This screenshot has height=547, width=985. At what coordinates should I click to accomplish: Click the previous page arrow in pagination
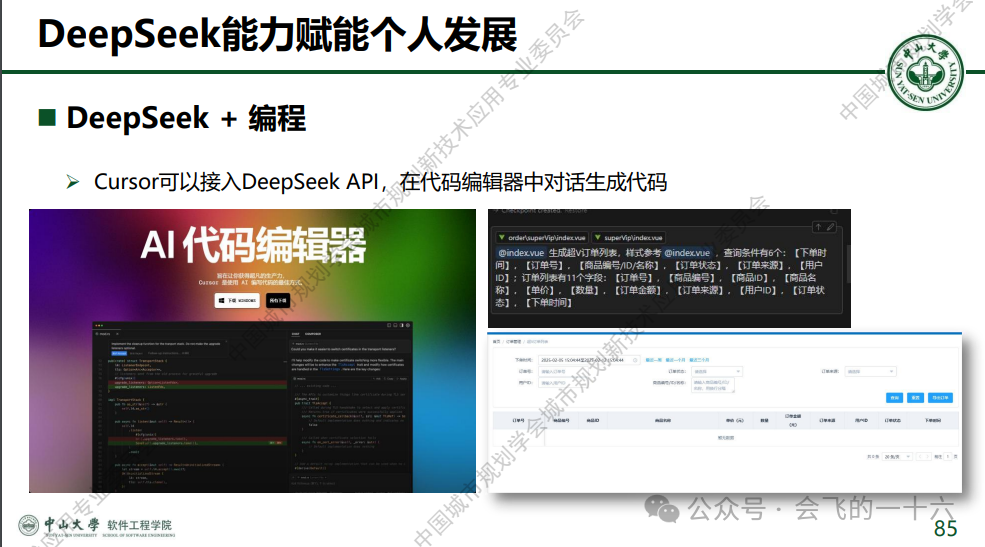coord(920,457)
